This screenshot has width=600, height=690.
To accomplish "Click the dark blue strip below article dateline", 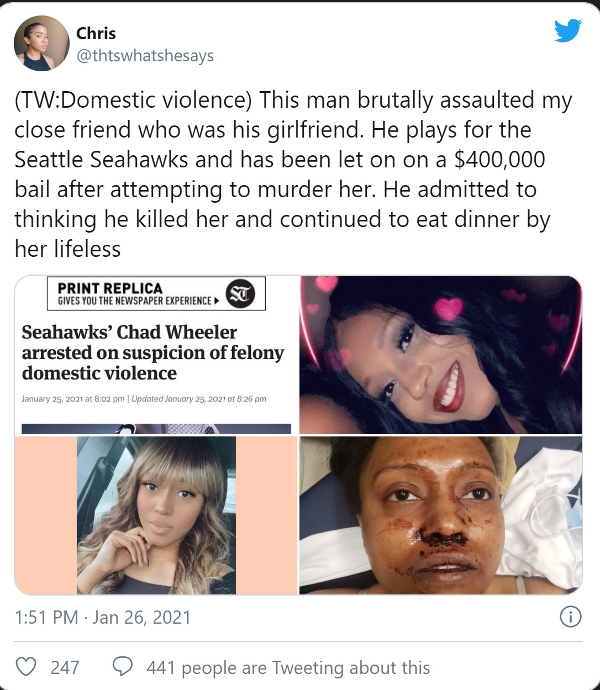I will (156, 429).
